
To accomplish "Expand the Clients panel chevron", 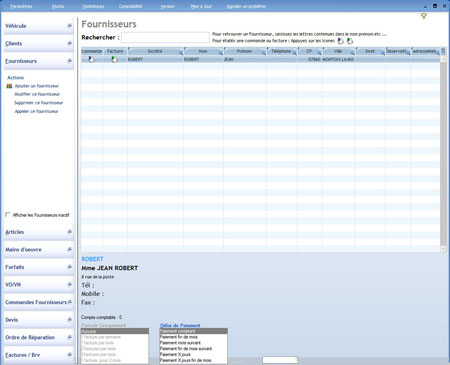I will click(x=70, y=43).
